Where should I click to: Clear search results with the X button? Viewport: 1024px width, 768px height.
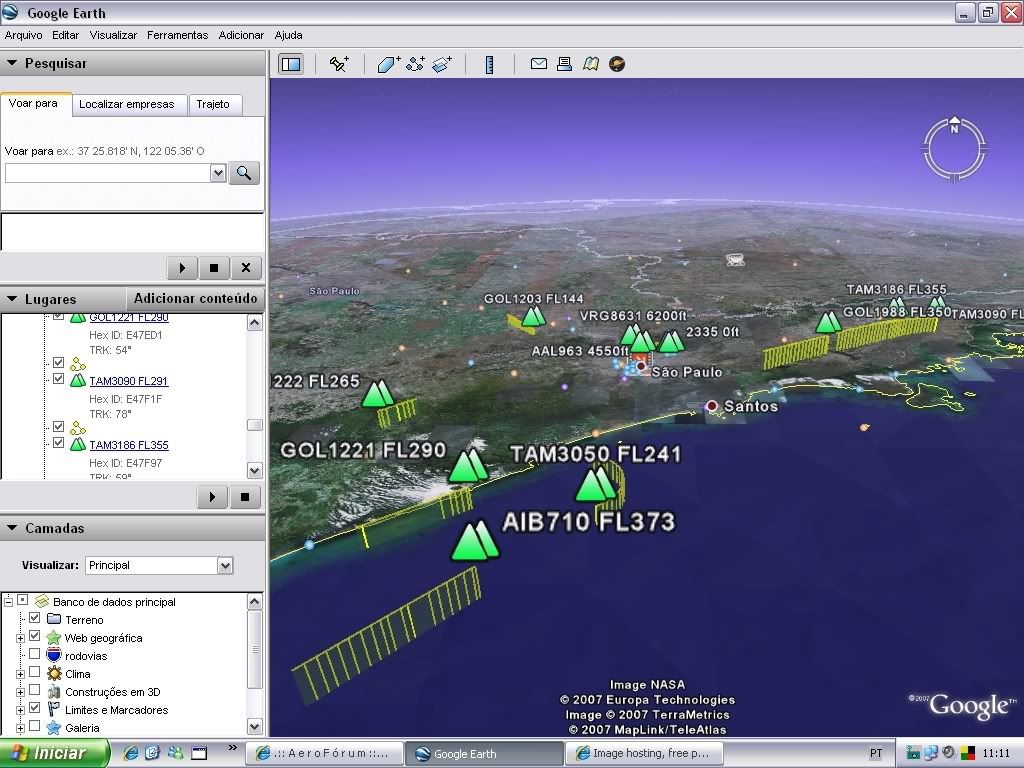pyautogui.click(x=246, y=268)
